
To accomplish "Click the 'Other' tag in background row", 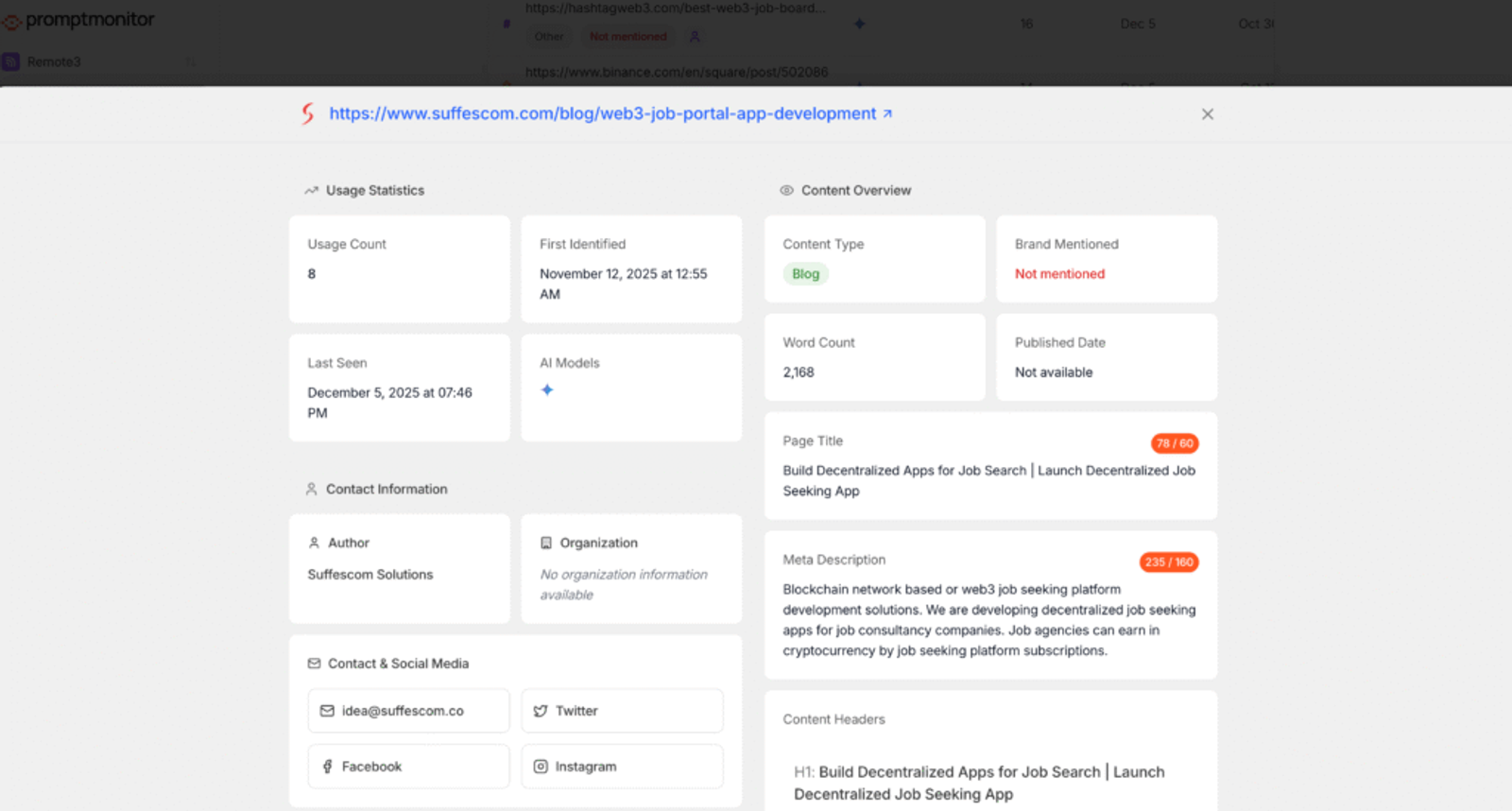I will pyautogui.click(x=549, y=37).
